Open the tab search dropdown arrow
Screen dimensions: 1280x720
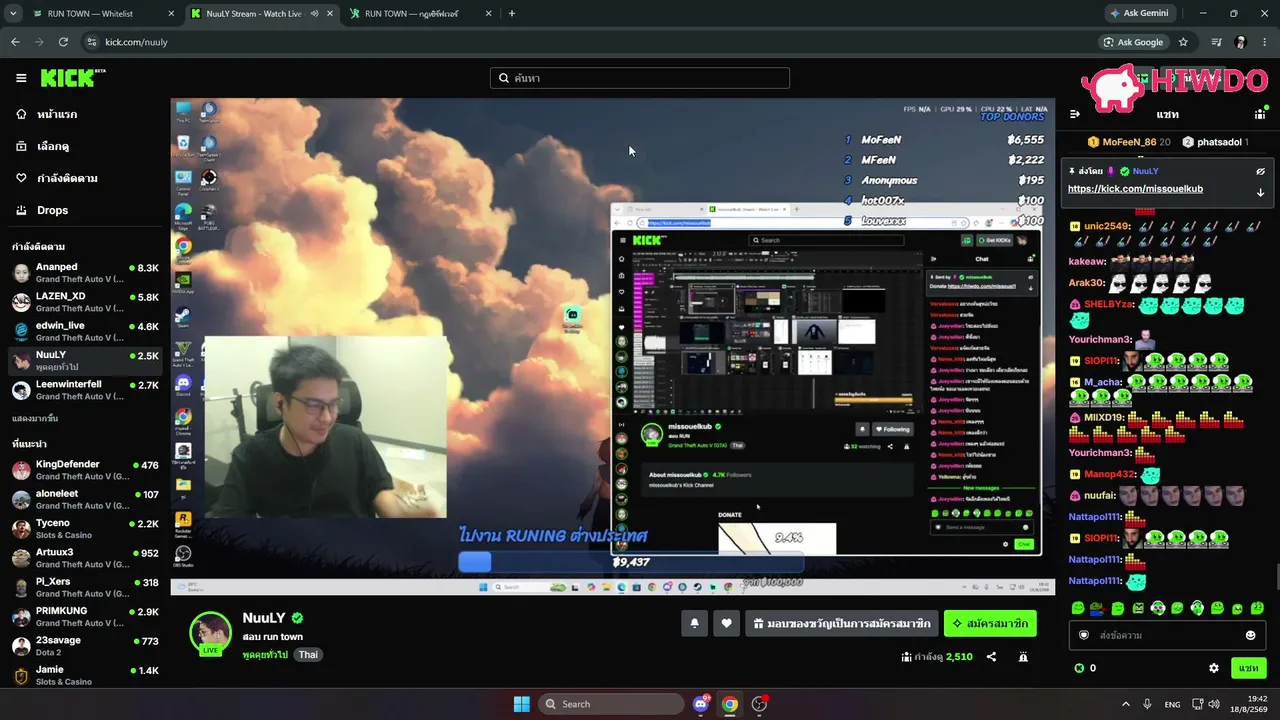point(11,14)
